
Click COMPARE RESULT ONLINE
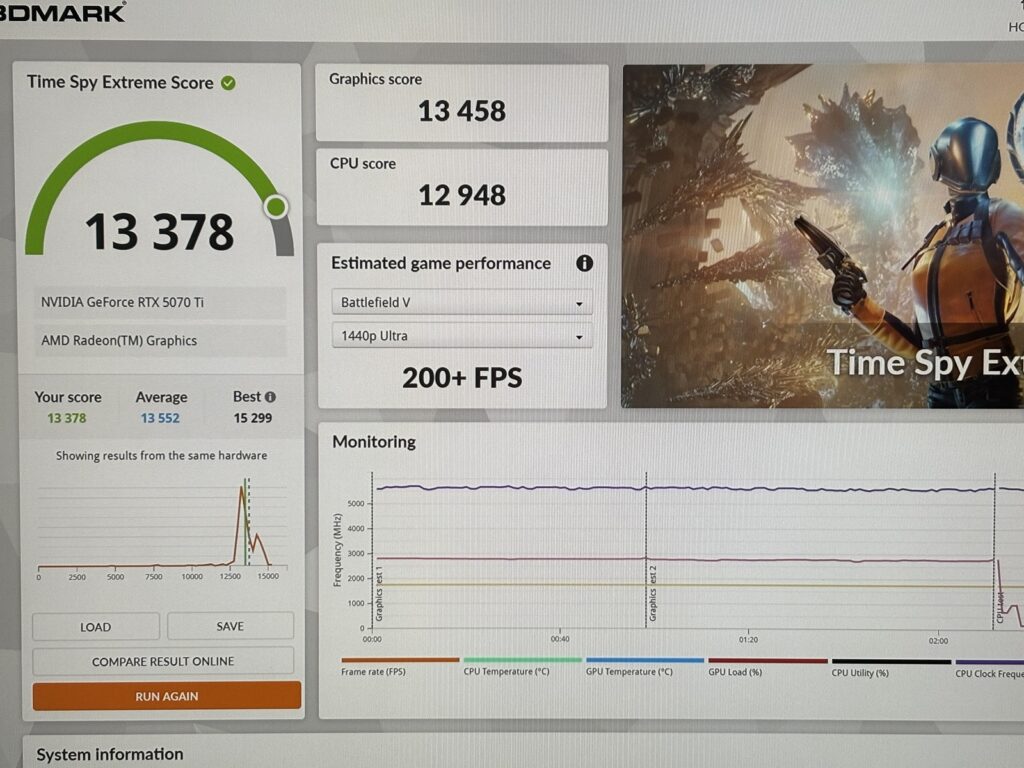163,661
